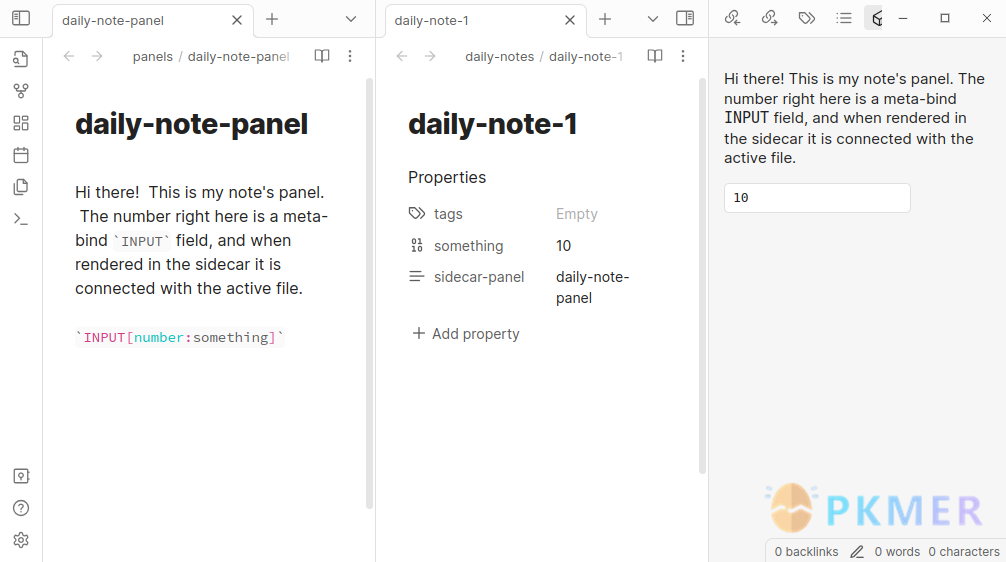This screenshot has width=1006, height=562.
Task: Click 'sidecar-panel' property name
Action: [x=479, y=277]
